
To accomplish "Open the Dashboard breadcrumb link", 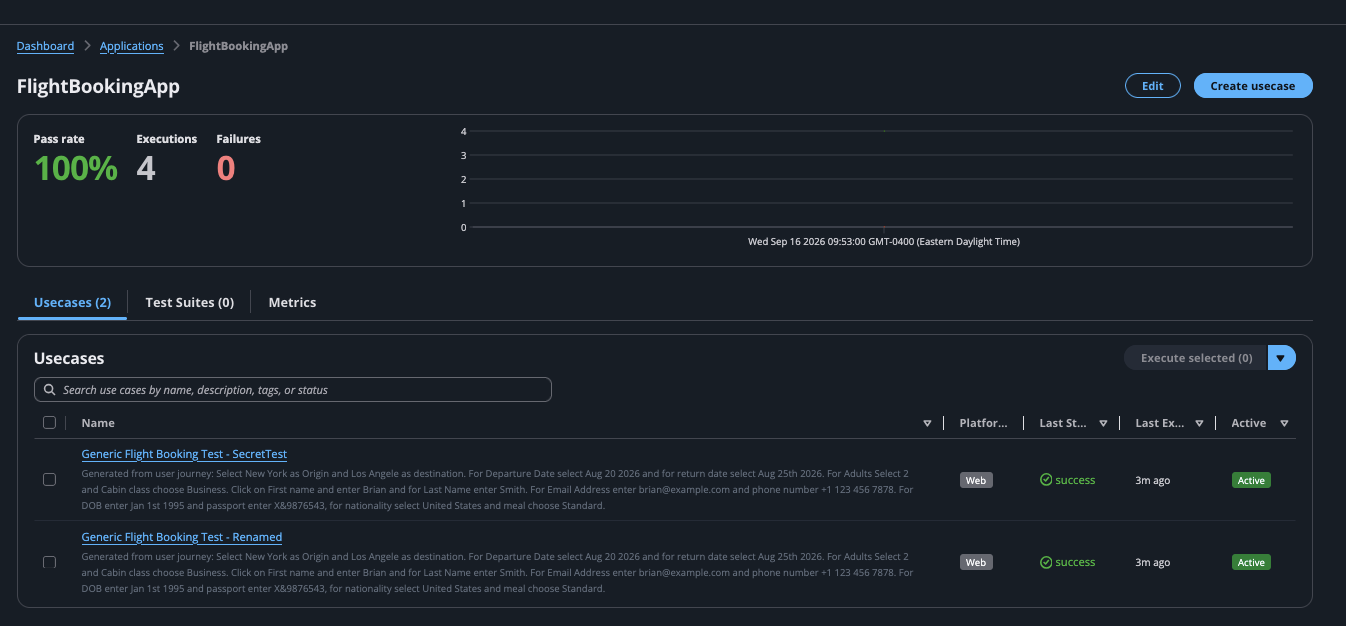I will coord(45,46).
